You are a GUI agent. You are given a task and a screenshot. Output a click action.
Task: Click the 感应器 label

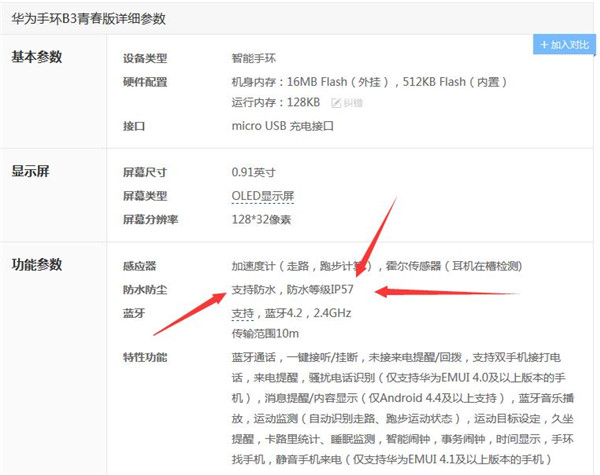pos(139,266)
